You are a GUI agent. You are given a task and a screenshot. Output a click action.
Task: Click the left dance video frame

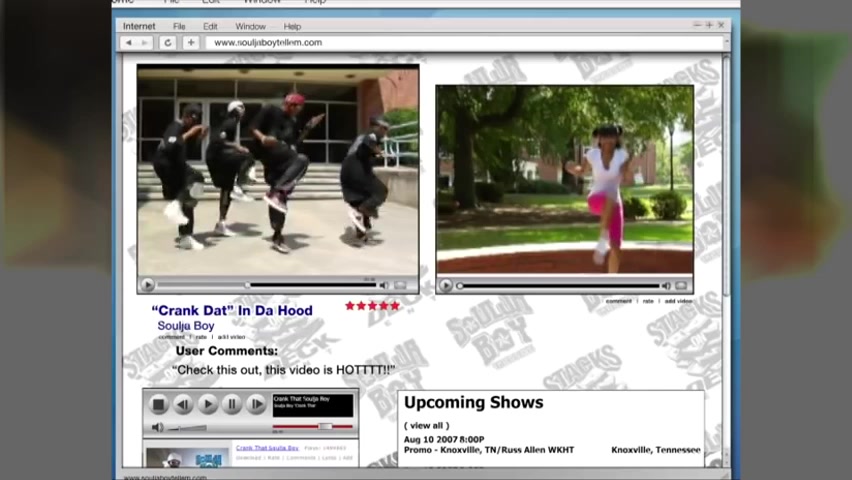click(x=278, y=171)
